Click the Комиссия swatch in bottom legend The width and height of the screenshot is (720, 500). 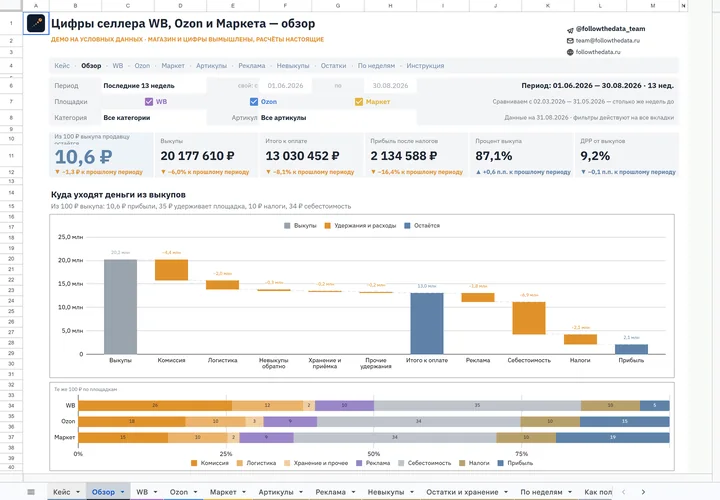tap(194, 463)
